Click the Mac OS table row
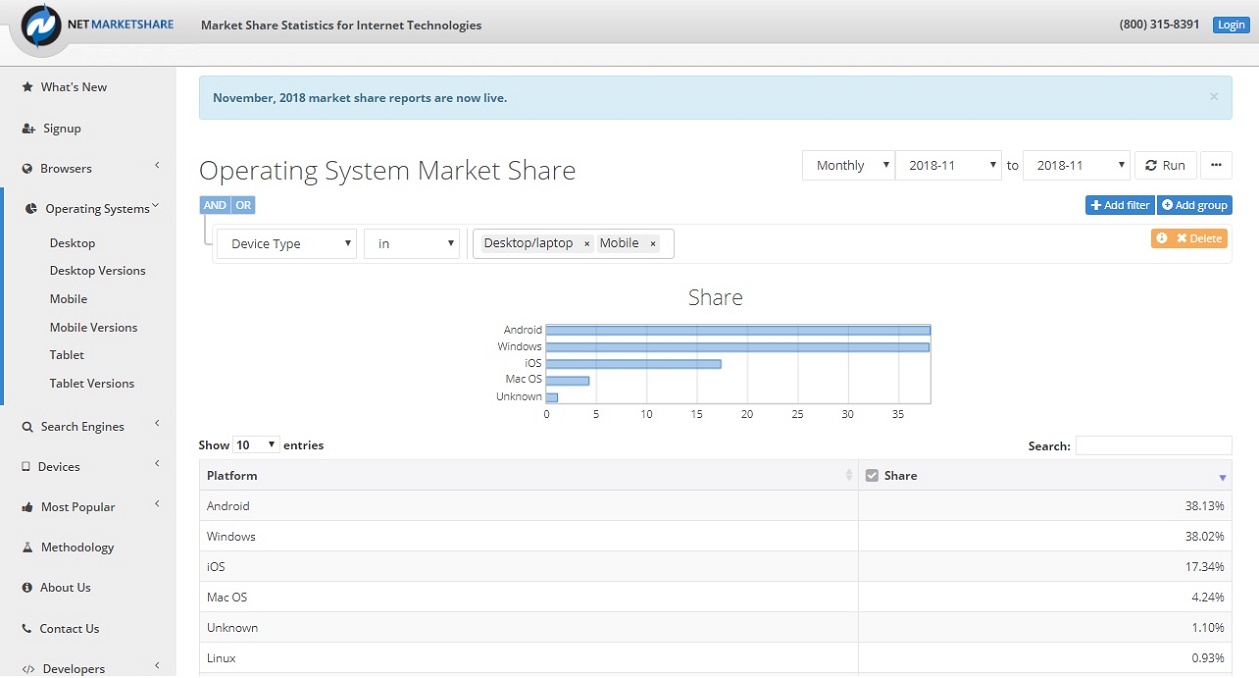The width and height of the screenshot is (1259, 678). (716, 597)
